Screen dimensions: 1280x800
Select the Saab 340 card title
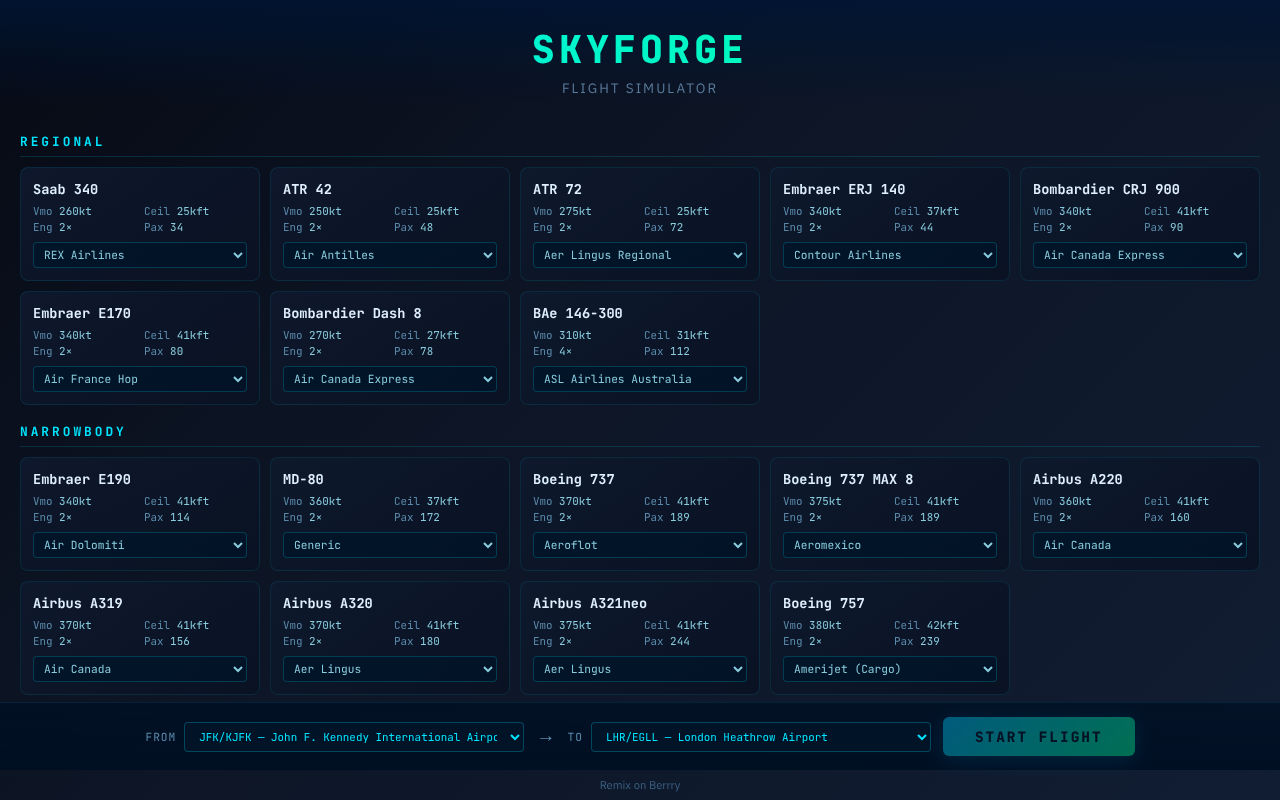66,189
